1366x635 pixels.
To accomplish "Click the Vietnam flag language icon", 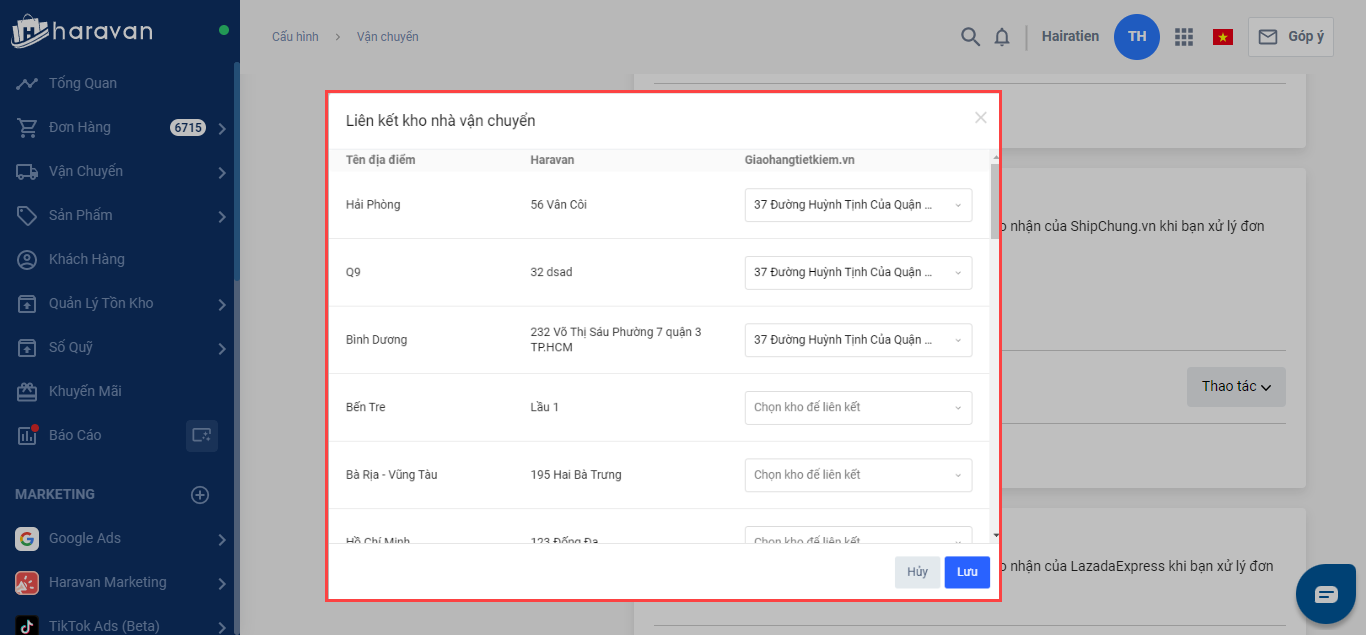I will coord(1222,37).
